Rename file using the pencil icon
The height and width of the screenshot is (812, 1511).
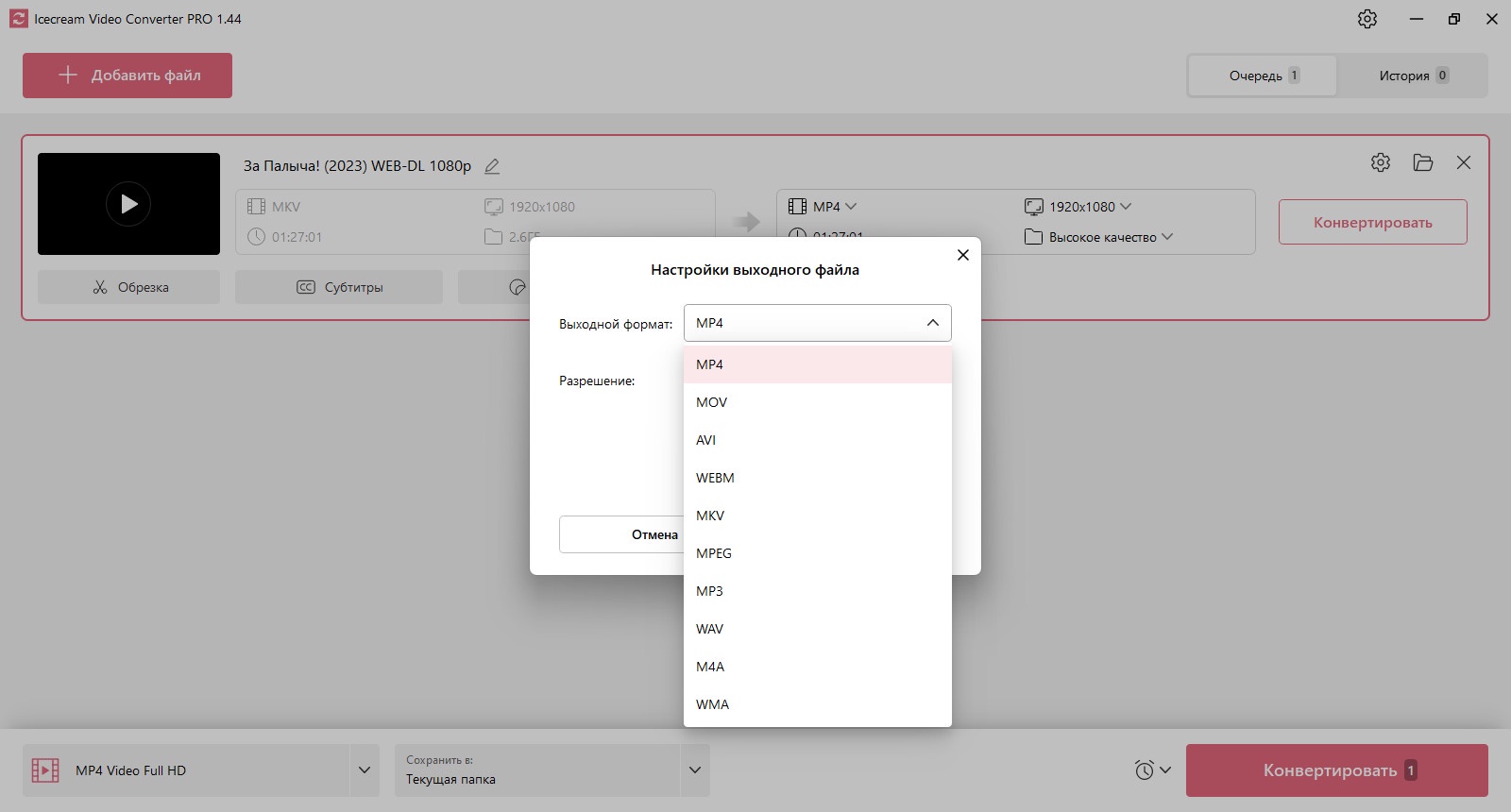(x=492, y=166)
